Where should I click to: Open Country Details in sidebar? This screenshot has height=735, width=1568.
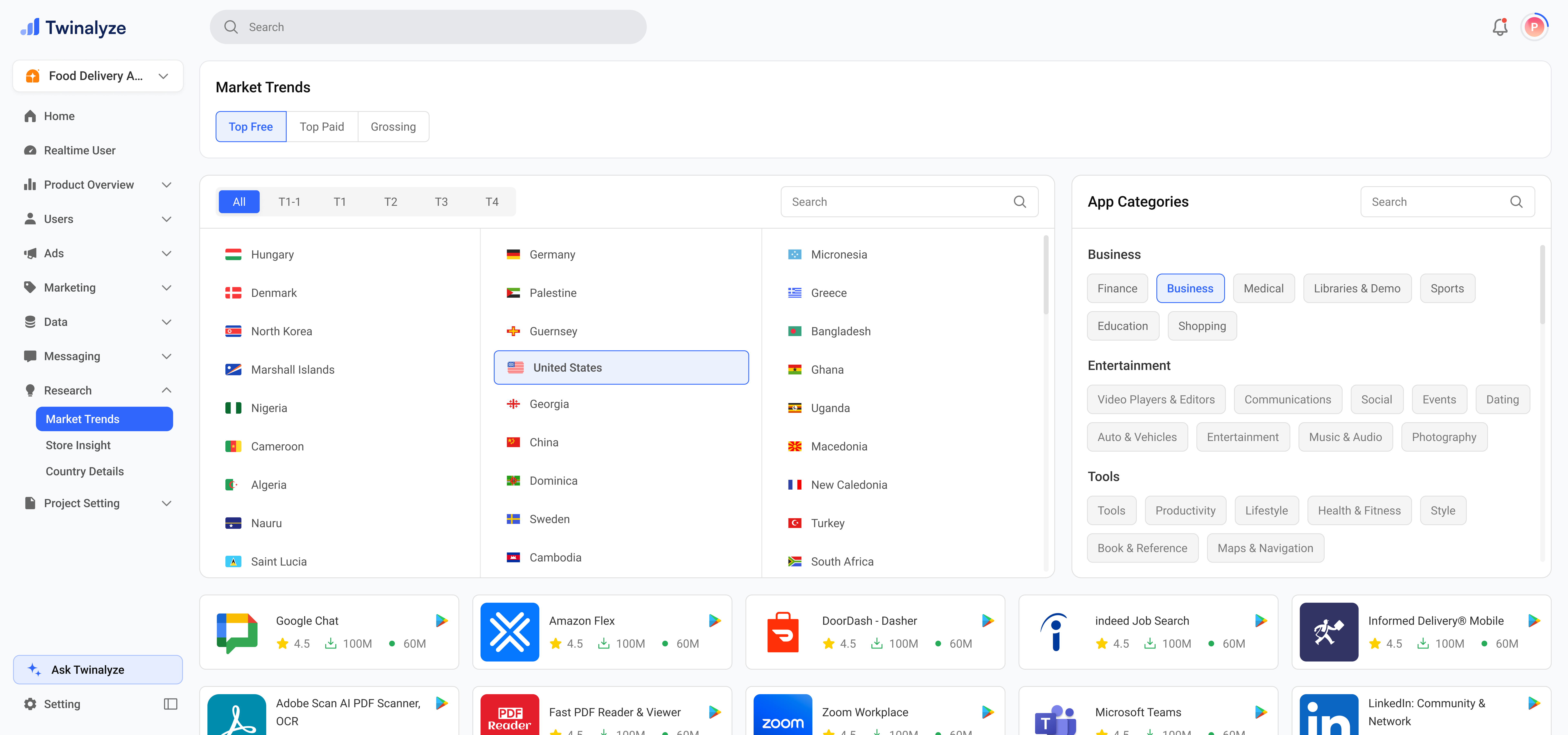pyautogui.click(x=85, y=472)
